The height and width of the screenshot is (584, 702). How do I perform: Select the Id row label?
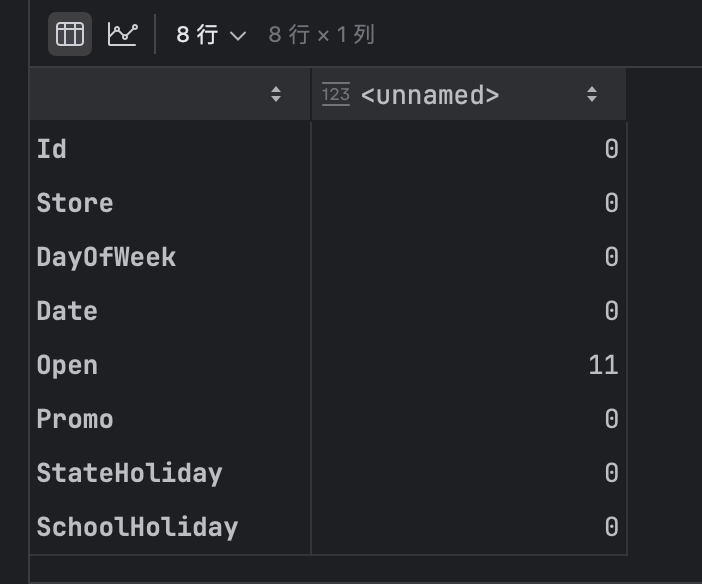point(52,149)
